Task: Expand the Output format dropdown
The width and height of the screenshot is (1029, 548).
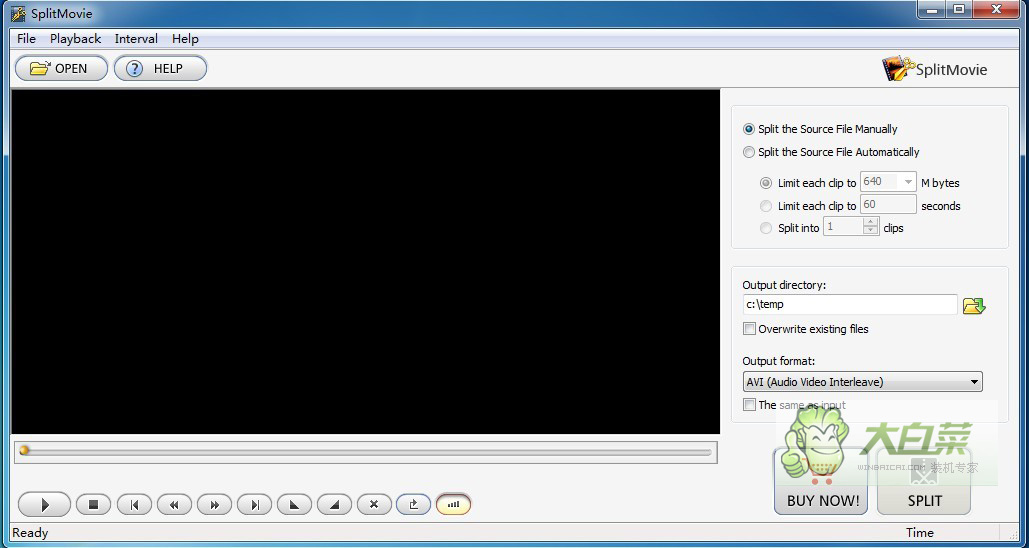Action: [974, 382]
